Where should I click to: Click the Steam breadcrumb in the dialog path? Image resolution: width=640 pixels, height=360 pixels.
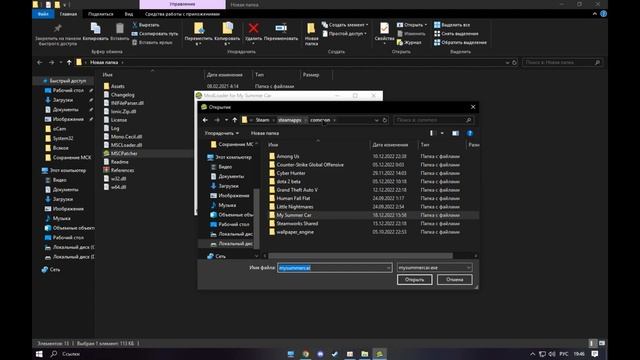click(262, 120)
